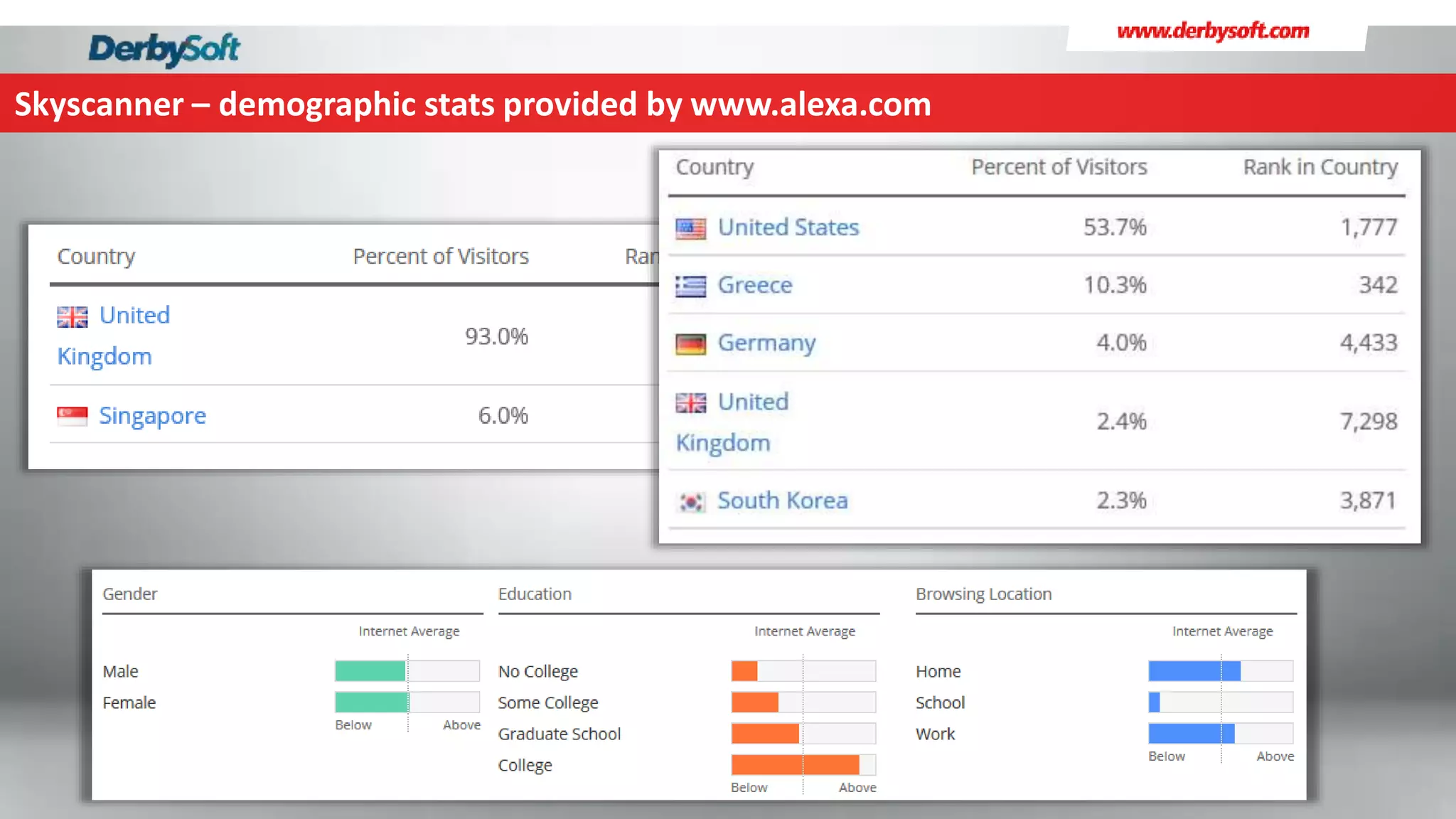The image size is (1456, 819).
Task: Click the College education orange bar
Action: click(x=795, y=765)
